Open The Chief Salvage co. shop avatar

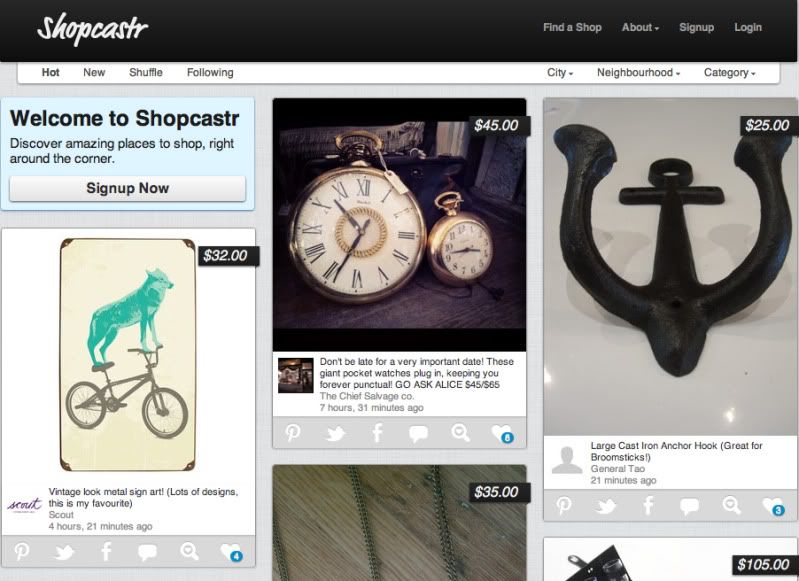point(296,376)
